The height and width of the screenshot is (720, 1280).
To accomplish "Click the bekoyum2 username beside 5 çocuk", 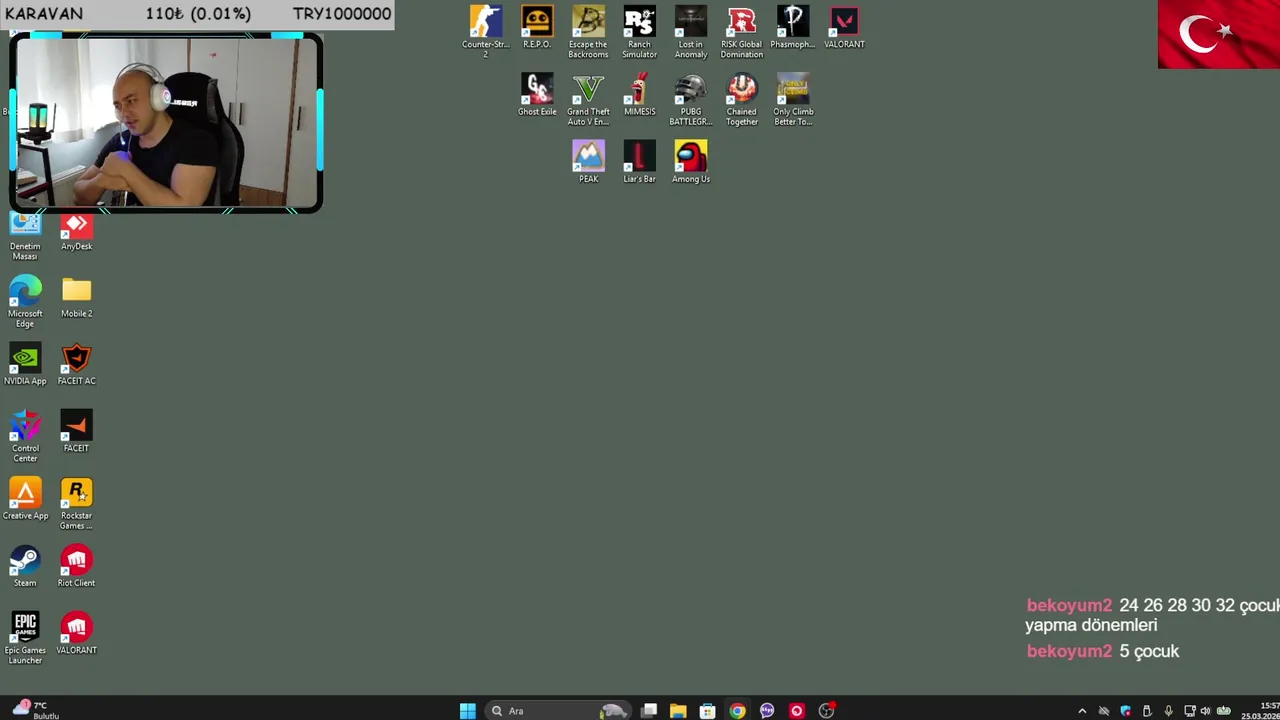I will coord(1069,651).
